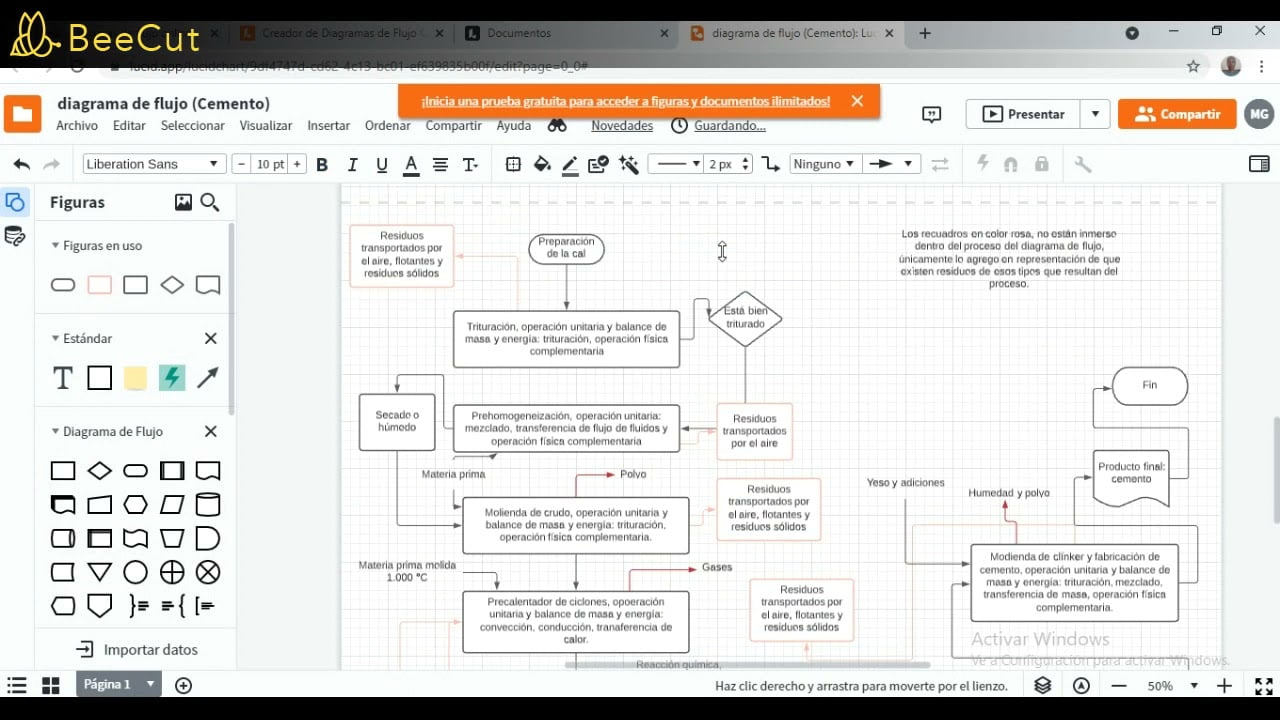1280x720 pixels.
Task: Open the MG user avatar
Action: tap(1259, 114)
